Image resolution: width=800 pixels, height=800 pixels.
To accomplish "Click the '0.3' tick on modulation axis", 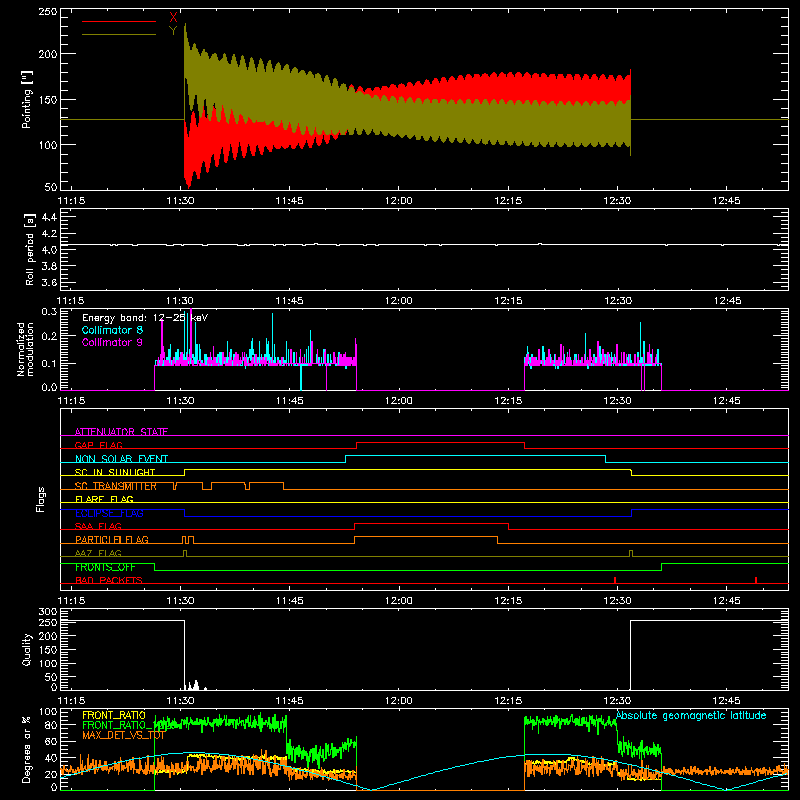I will click(49, 312).
